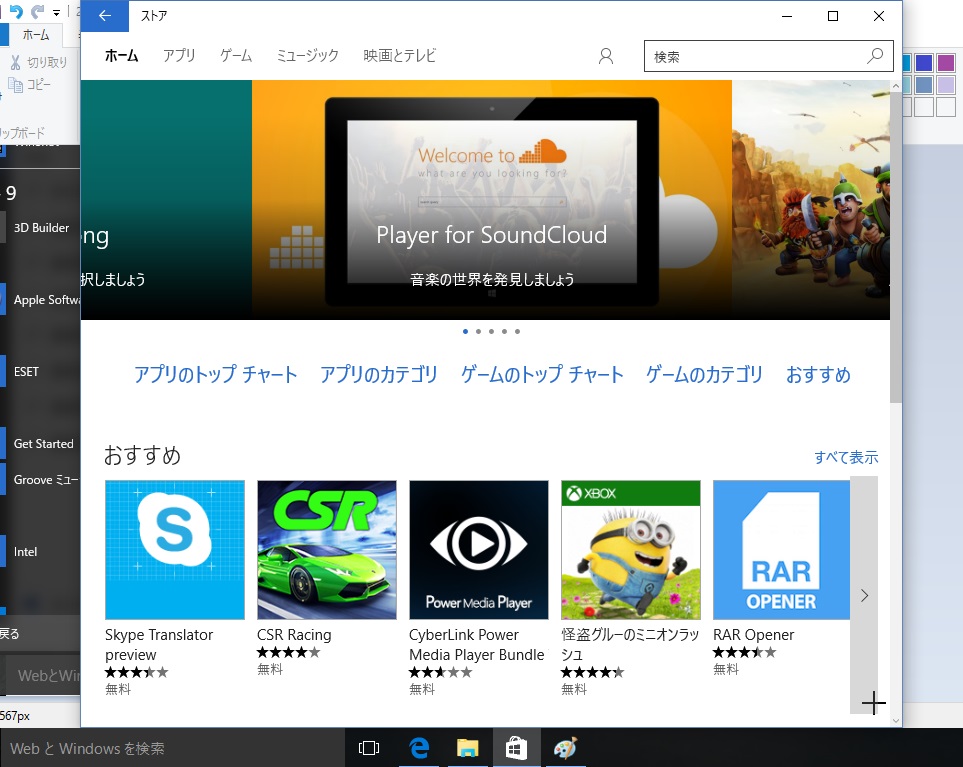
Task: Click Cut (切り取り) in Paint ribbon
Action: (38, 62)
